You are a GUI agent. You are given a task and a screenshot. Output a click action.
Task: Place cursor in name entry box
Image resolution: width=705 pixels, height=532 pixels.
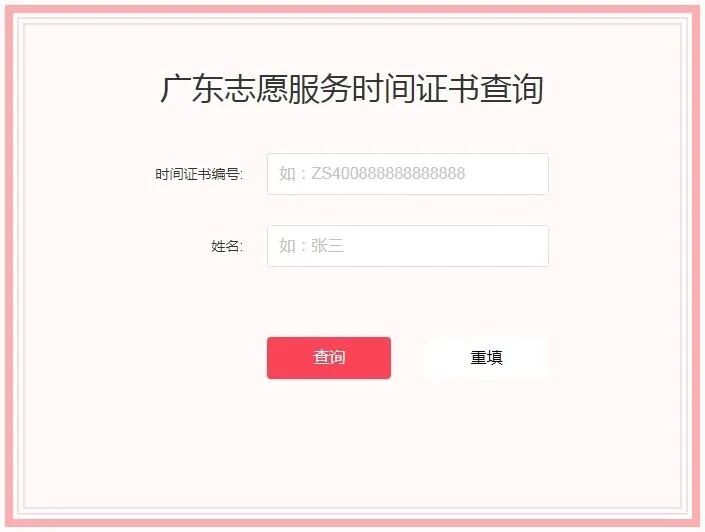click(x=408, y=246)
